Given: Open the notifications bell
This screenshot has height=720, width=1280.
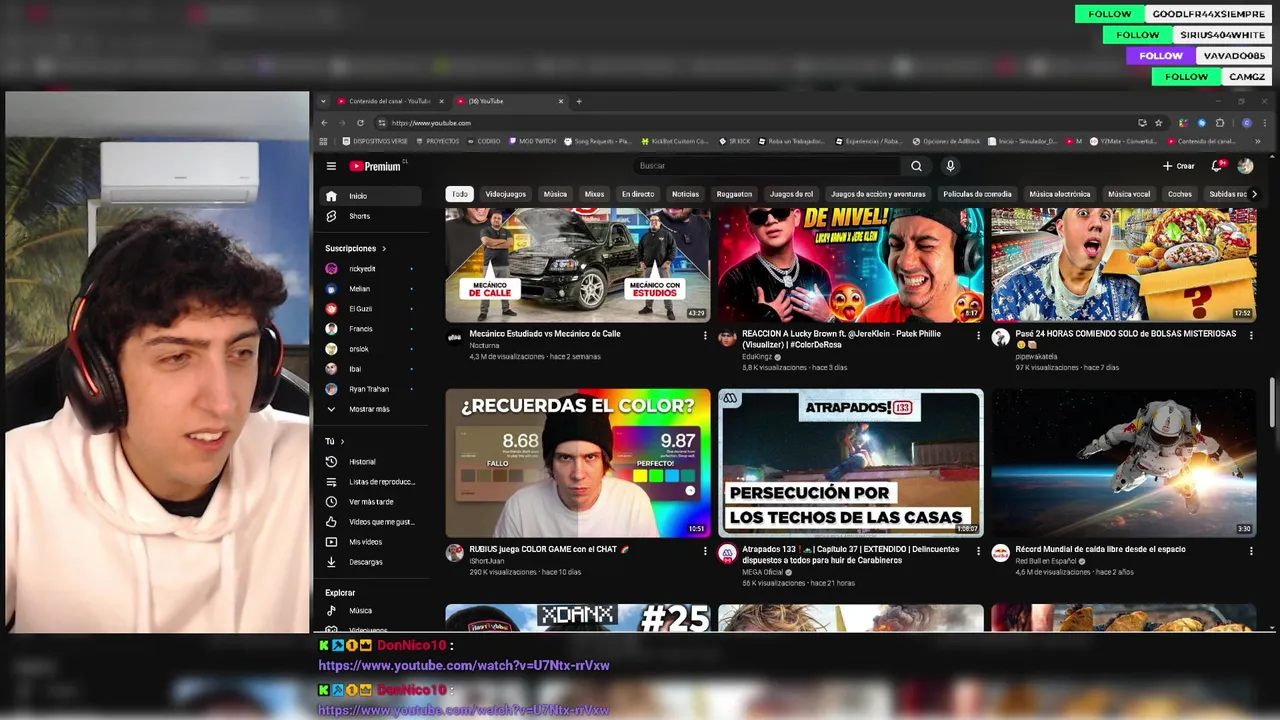Looking at the screenshot, I should (x=1217, y=166).
